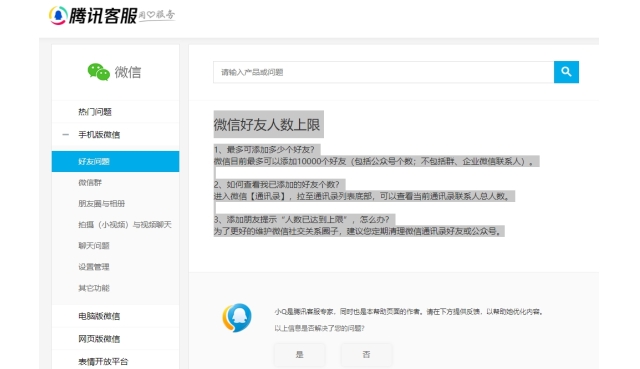Click the Tencent customer service logo
Image resolution: width=640 pixels, height=369 pixels.
point(111,16)
